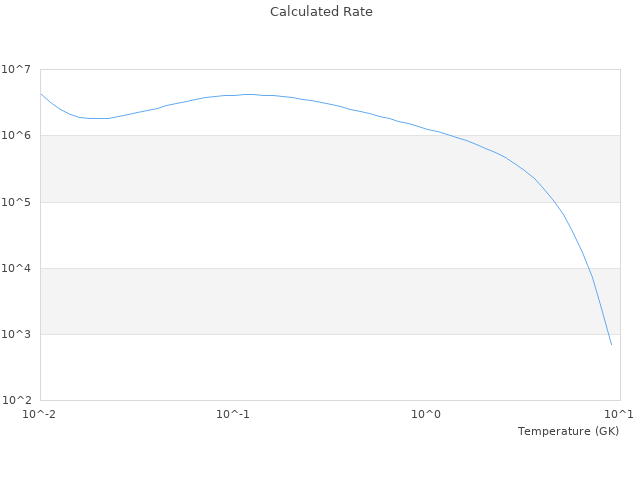Select the 10^2 y-axis tick label
640x480 pixels.
pyautogui.click(x=16, y=400)
